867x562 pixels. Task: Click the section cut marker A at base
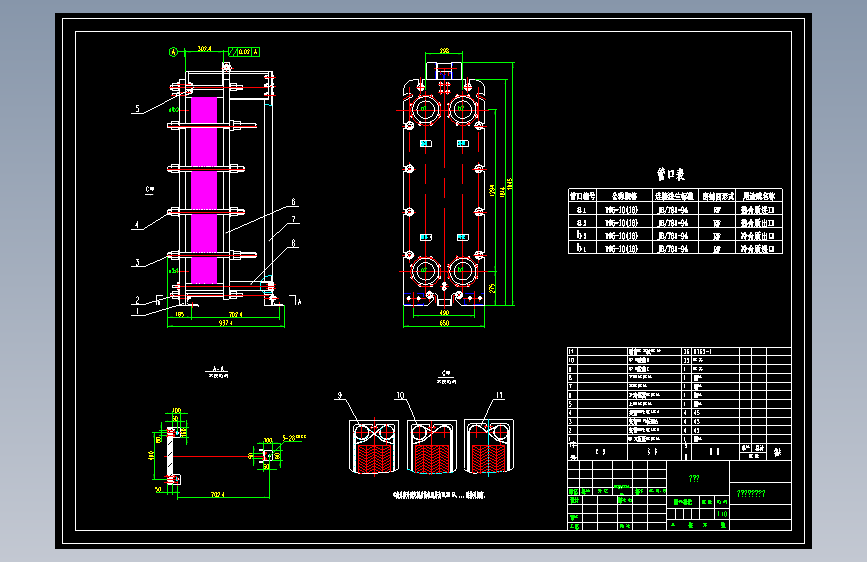coord(296,300)
